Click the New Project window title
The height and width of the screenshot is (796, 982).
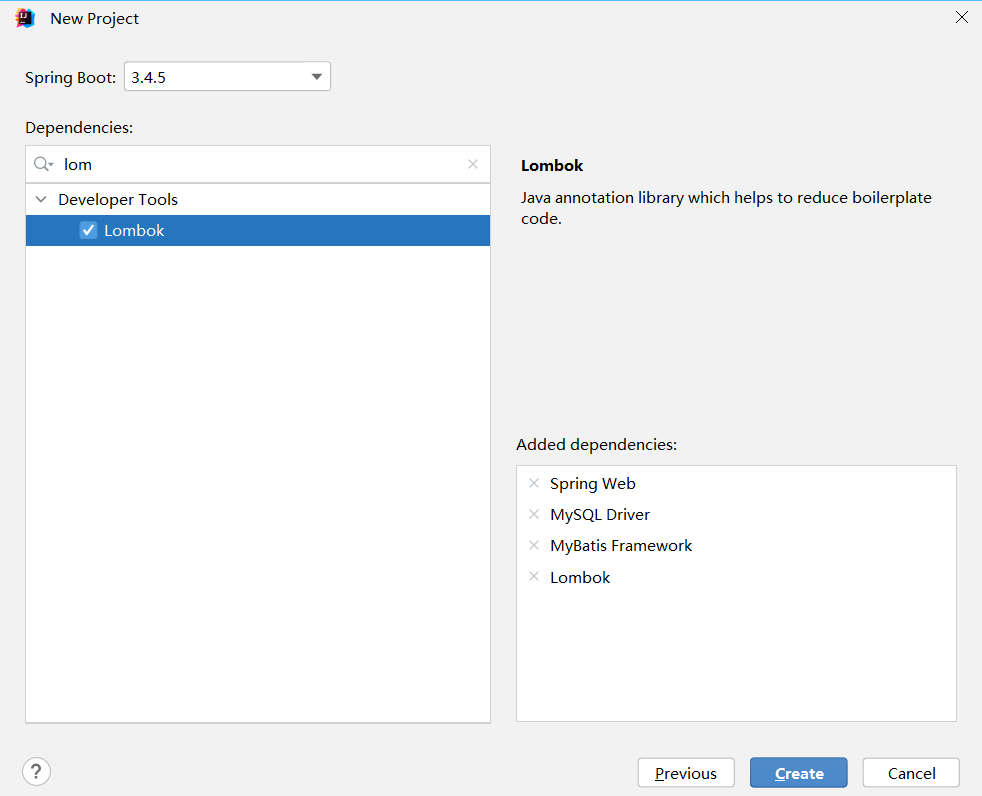pyautogui.click(x=95, y=19)
